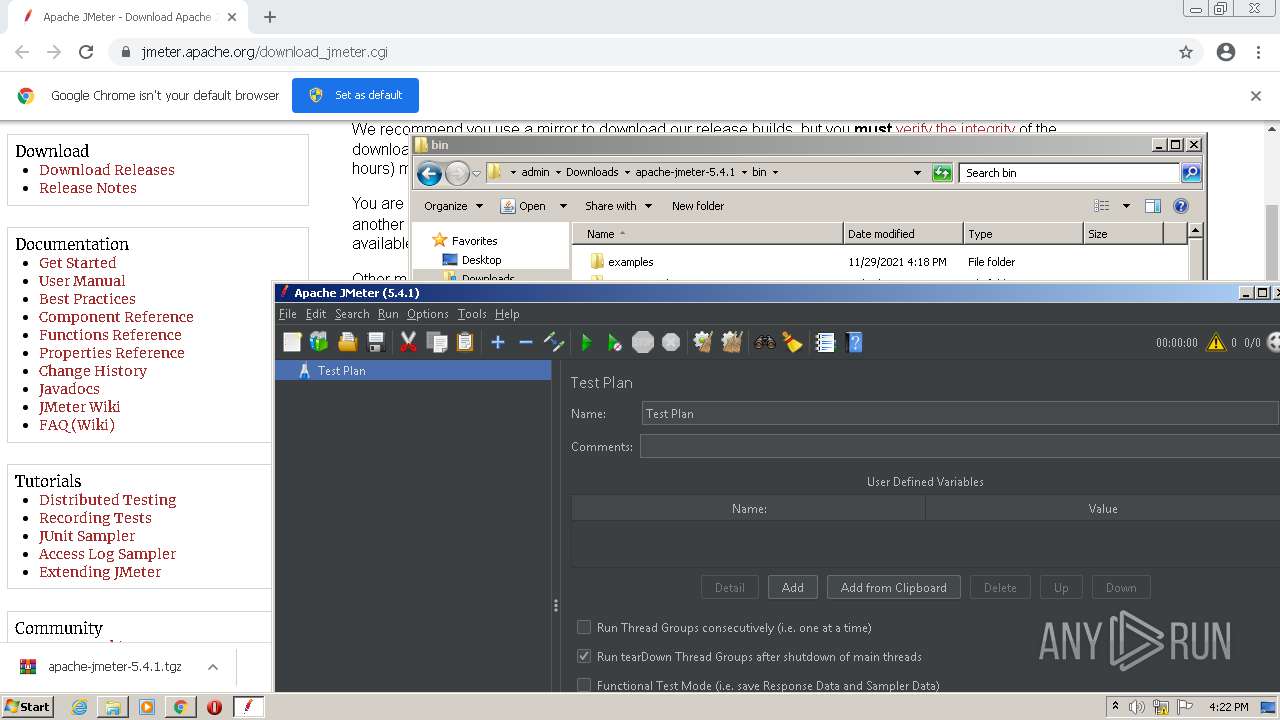
Task: Open the Distributed Testing tutorial link
Action: [x=108, y=500]
